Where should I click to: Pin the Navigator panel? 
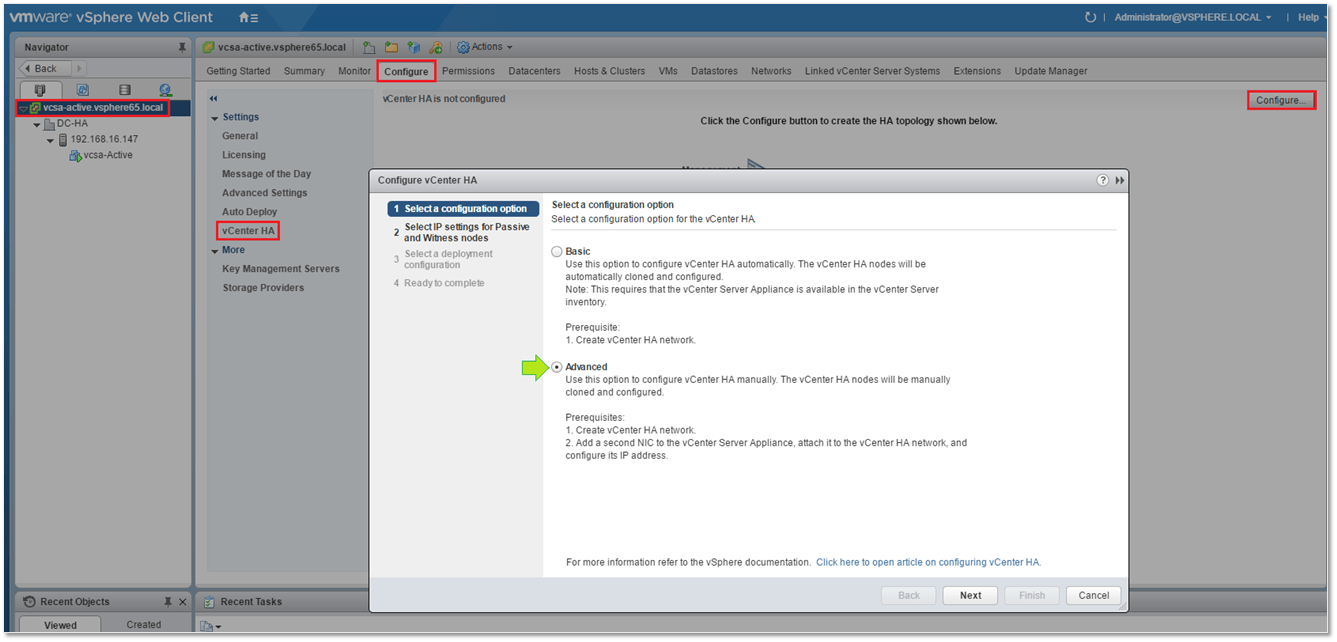click(181, 47)
